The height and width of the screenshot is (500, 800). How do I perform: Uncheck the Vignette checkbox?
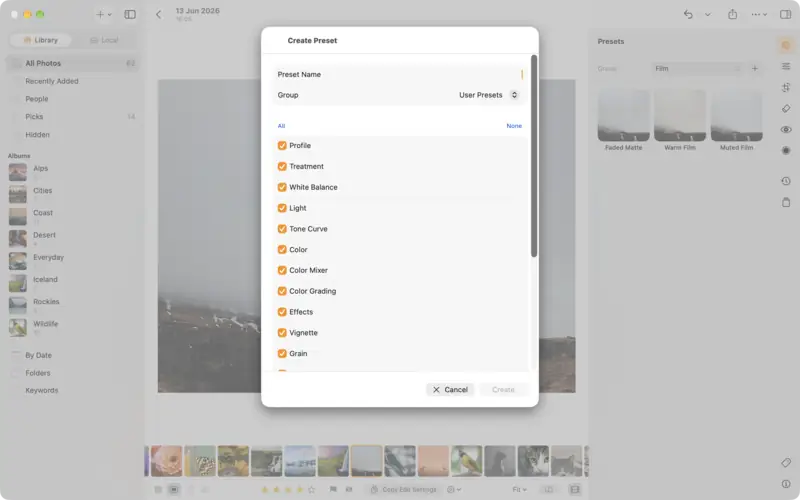pyautogui.click(x=282, y=333)
